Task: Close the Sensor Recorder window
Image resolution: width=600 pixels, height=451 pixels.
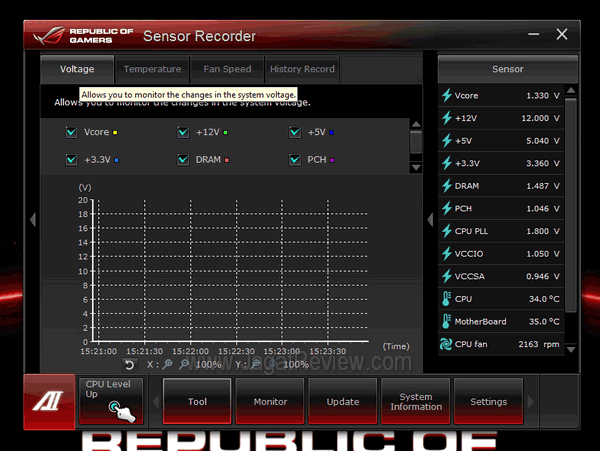Action: (562, 34)
